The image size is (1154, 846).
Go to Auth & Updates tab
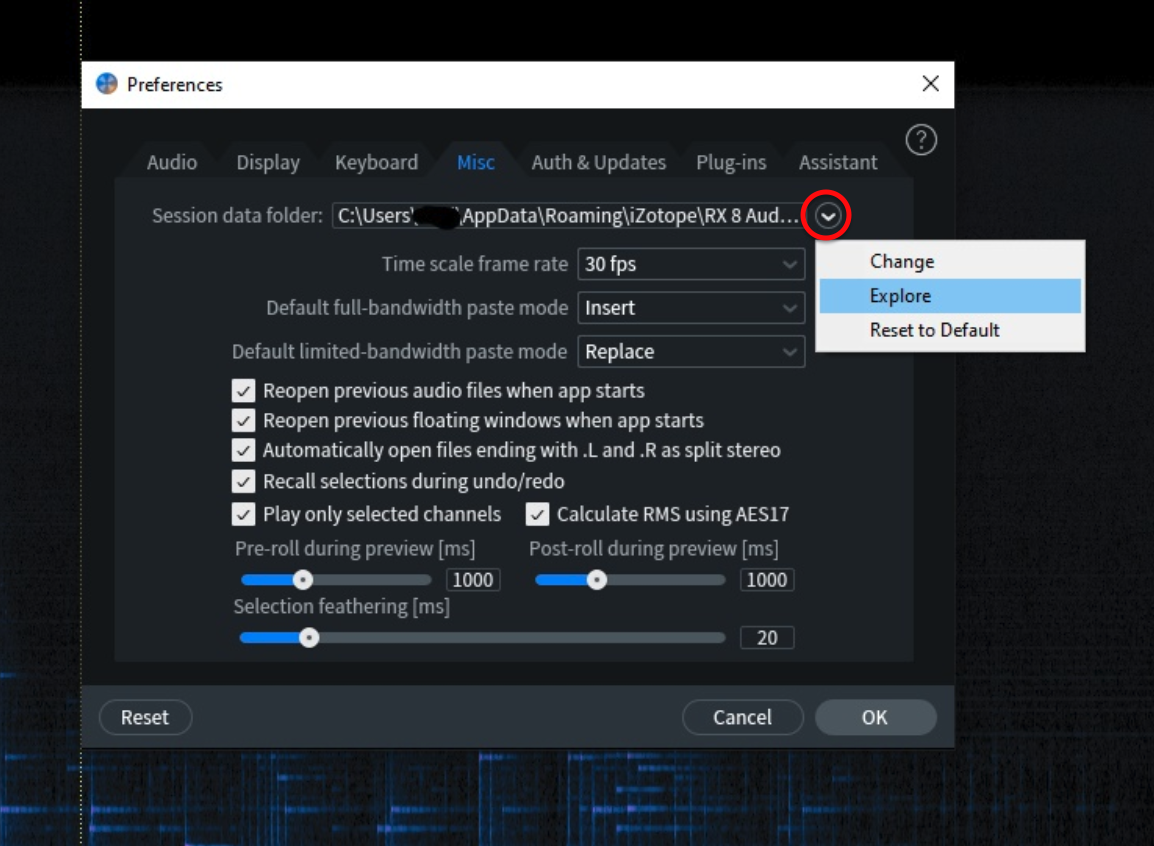pos(598,163)
